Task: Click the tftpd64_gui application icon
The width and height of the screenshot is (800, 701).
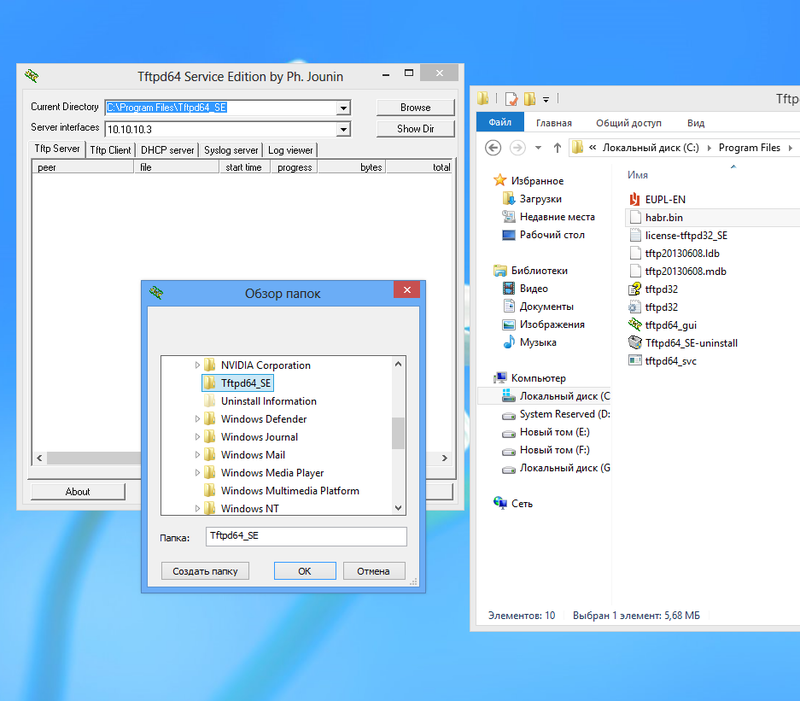Action: coord(635,324)
